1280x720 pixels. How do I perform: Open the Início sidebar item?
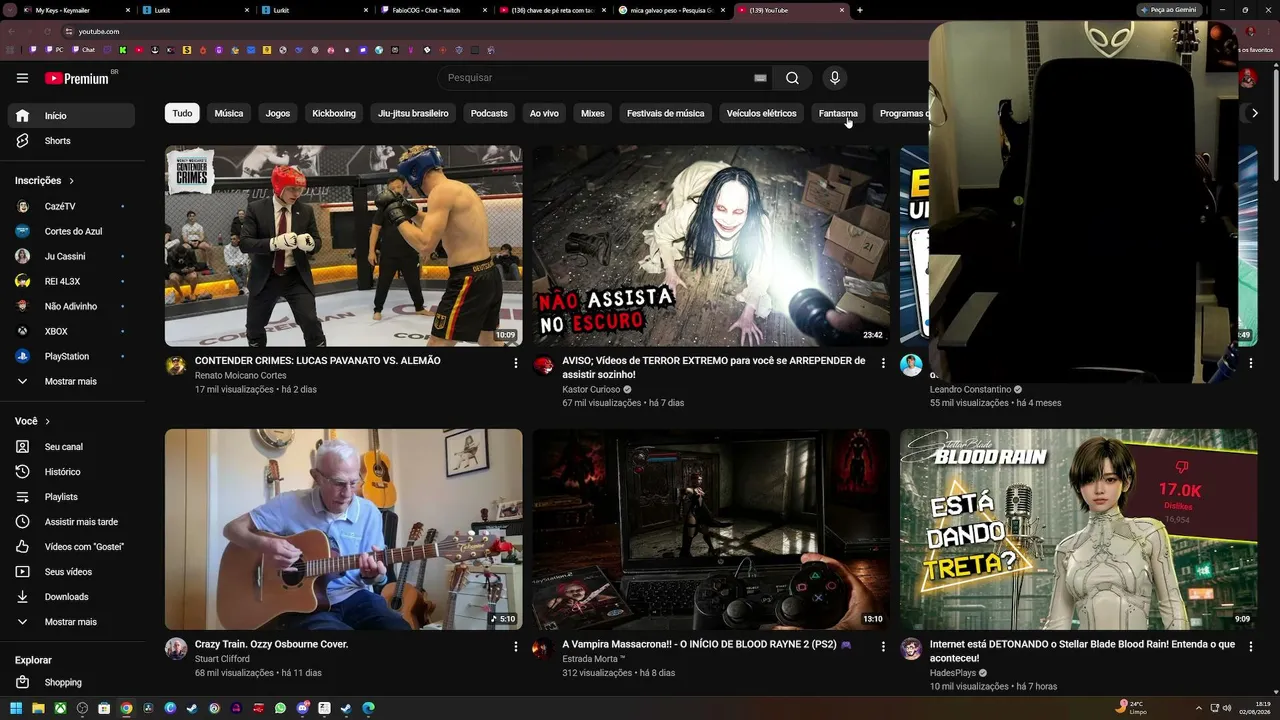pos(71,116)
